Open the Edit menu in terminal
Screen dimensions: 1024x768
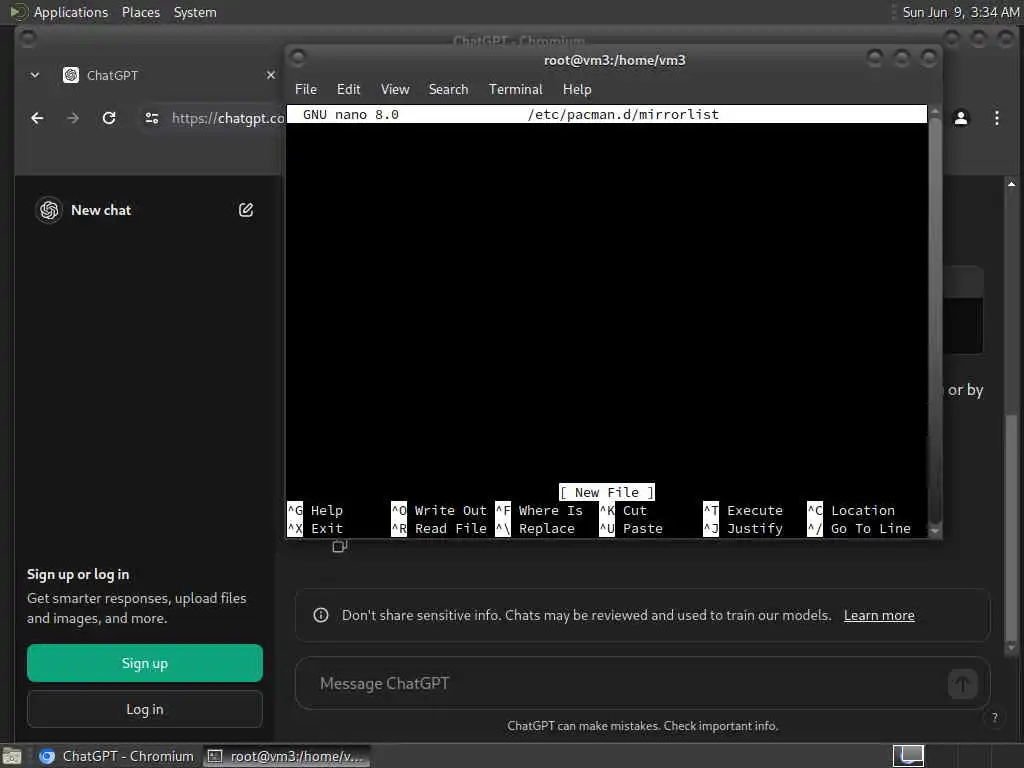[348, 89]
